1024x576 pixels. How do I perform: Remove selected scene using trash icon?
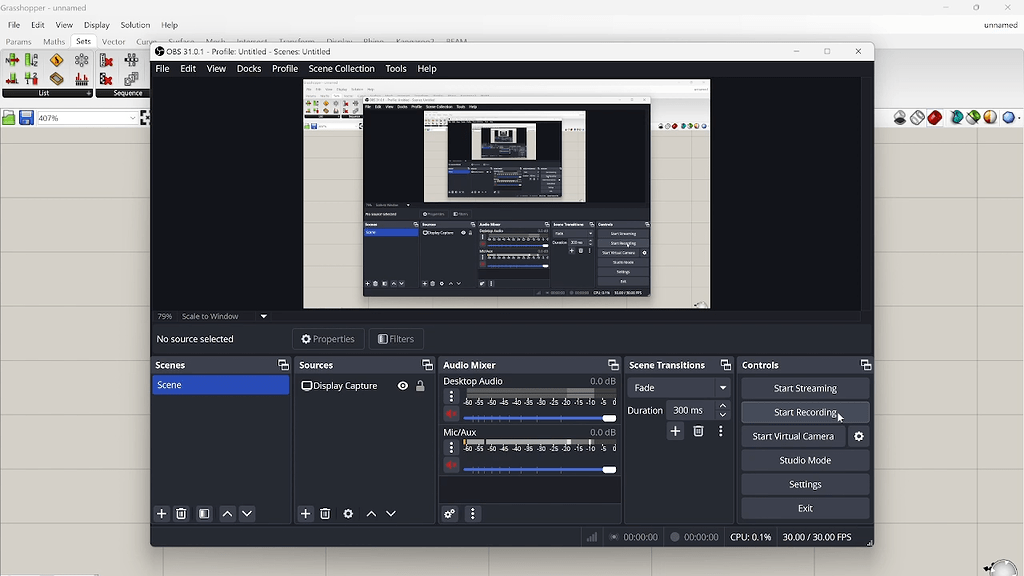pos(181,514)
